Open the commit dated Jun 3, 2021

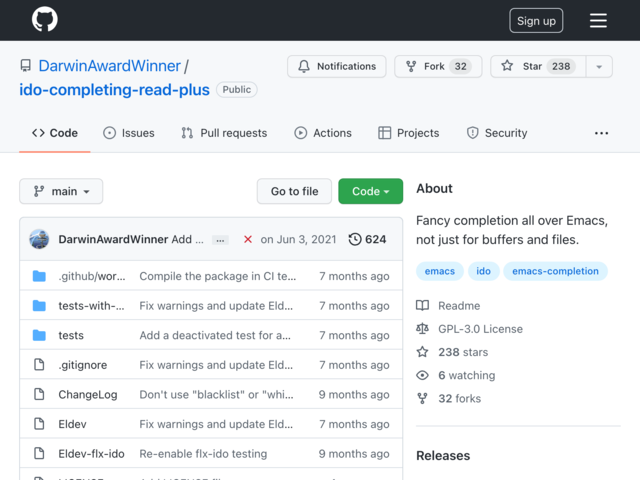click(x=298, y=239)
